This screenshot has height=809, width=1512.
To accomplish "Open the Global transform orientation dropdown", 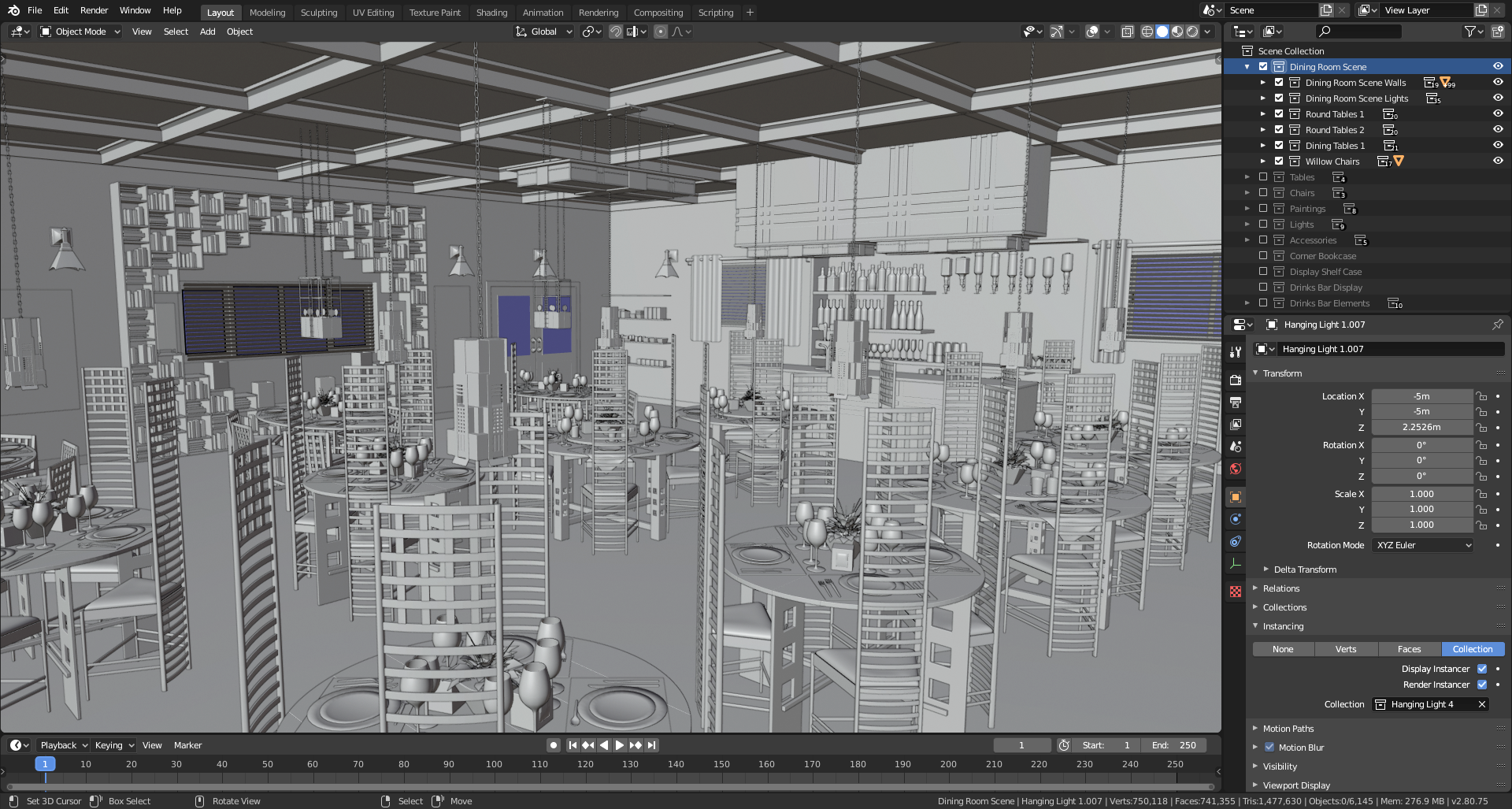I will click(543, 32).
